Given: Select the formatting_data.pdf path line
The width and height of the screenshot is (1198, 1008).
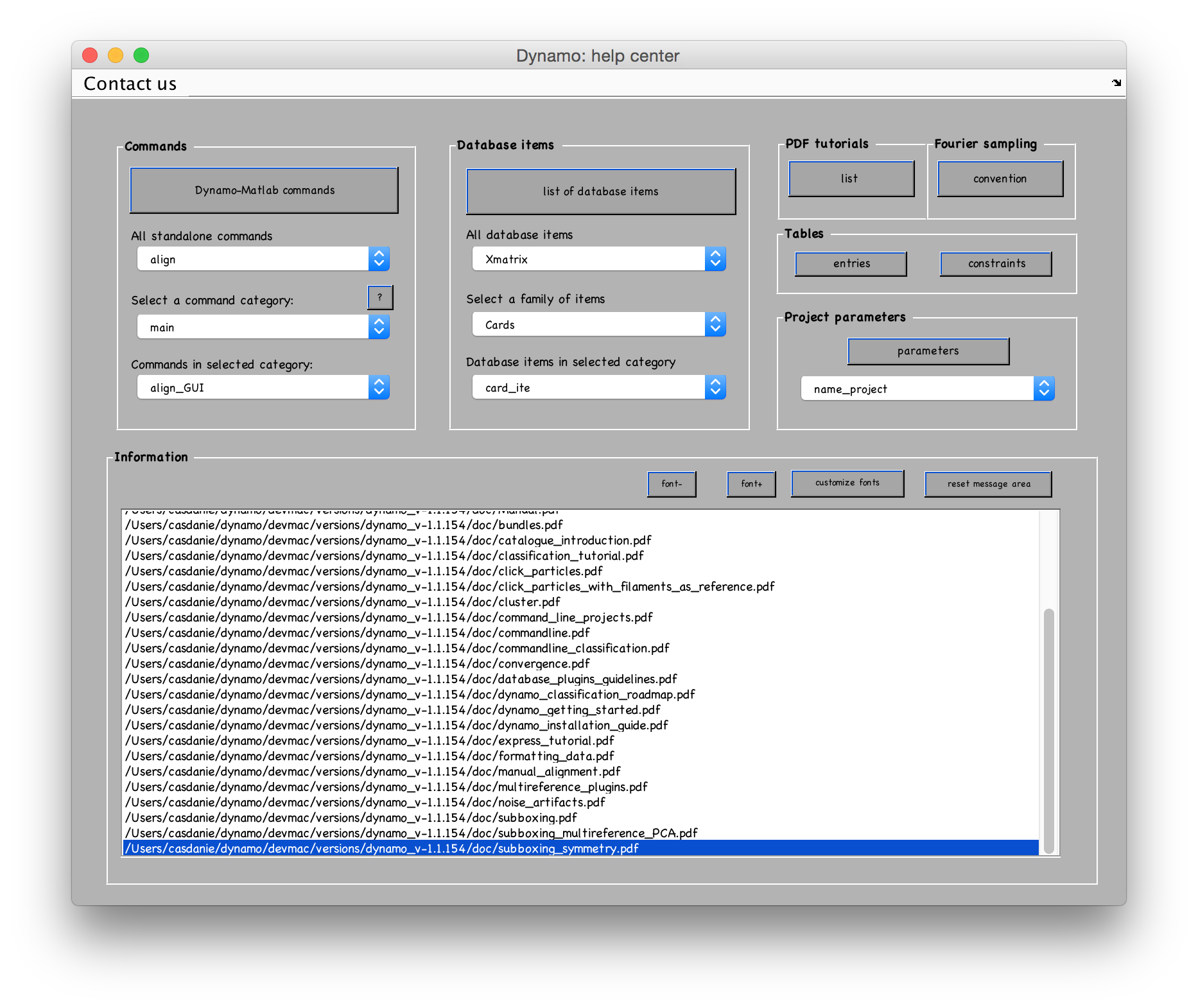Looking at the screenshot, I should 580,756.
